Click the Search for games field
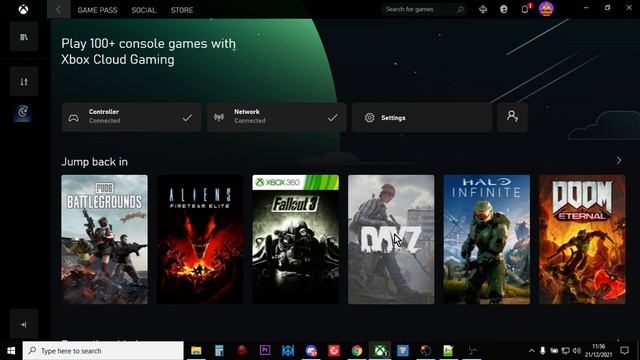 point(424,9)
